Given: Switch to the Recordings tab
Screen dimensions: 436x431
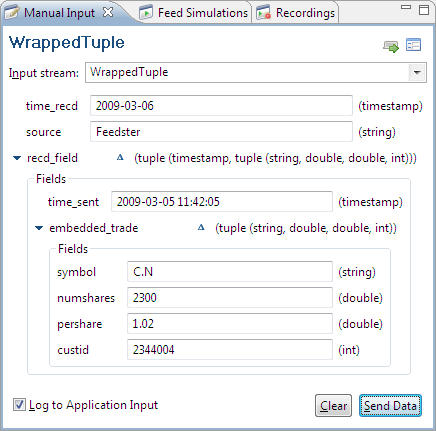Looking at the screenshot, I should 296,13.
